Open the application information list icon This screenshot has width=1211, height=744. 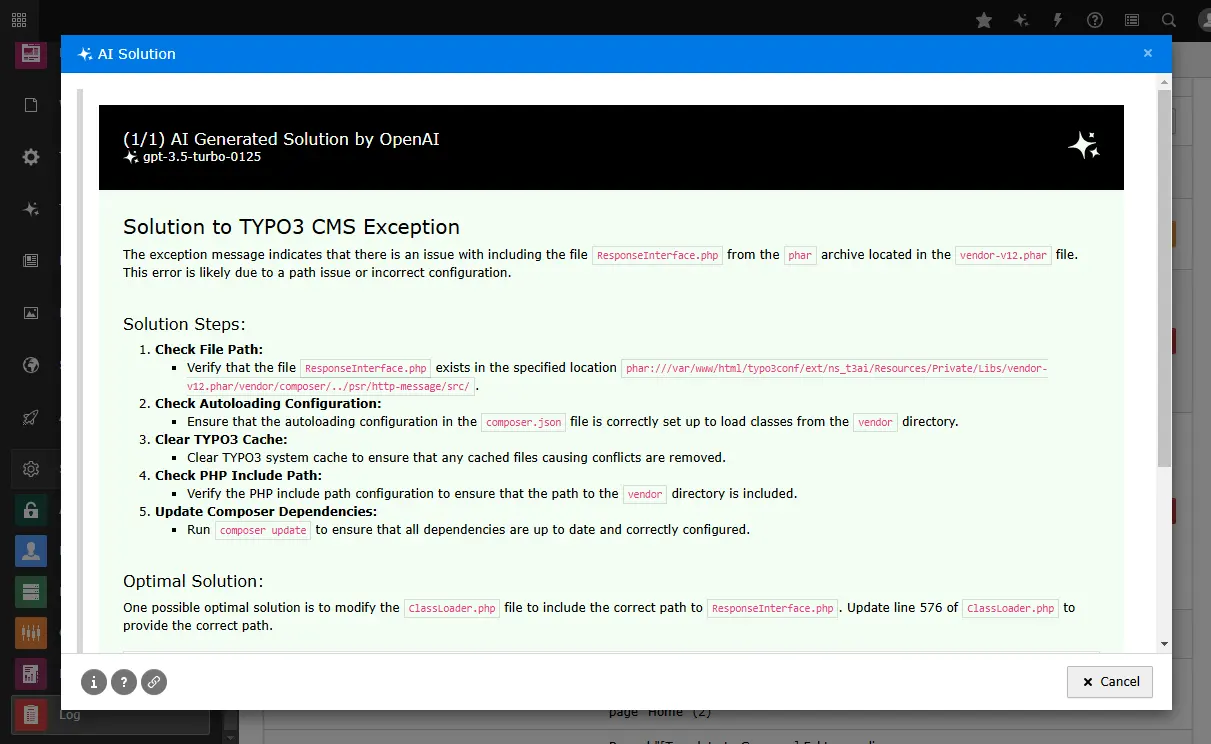point(1132,20)
